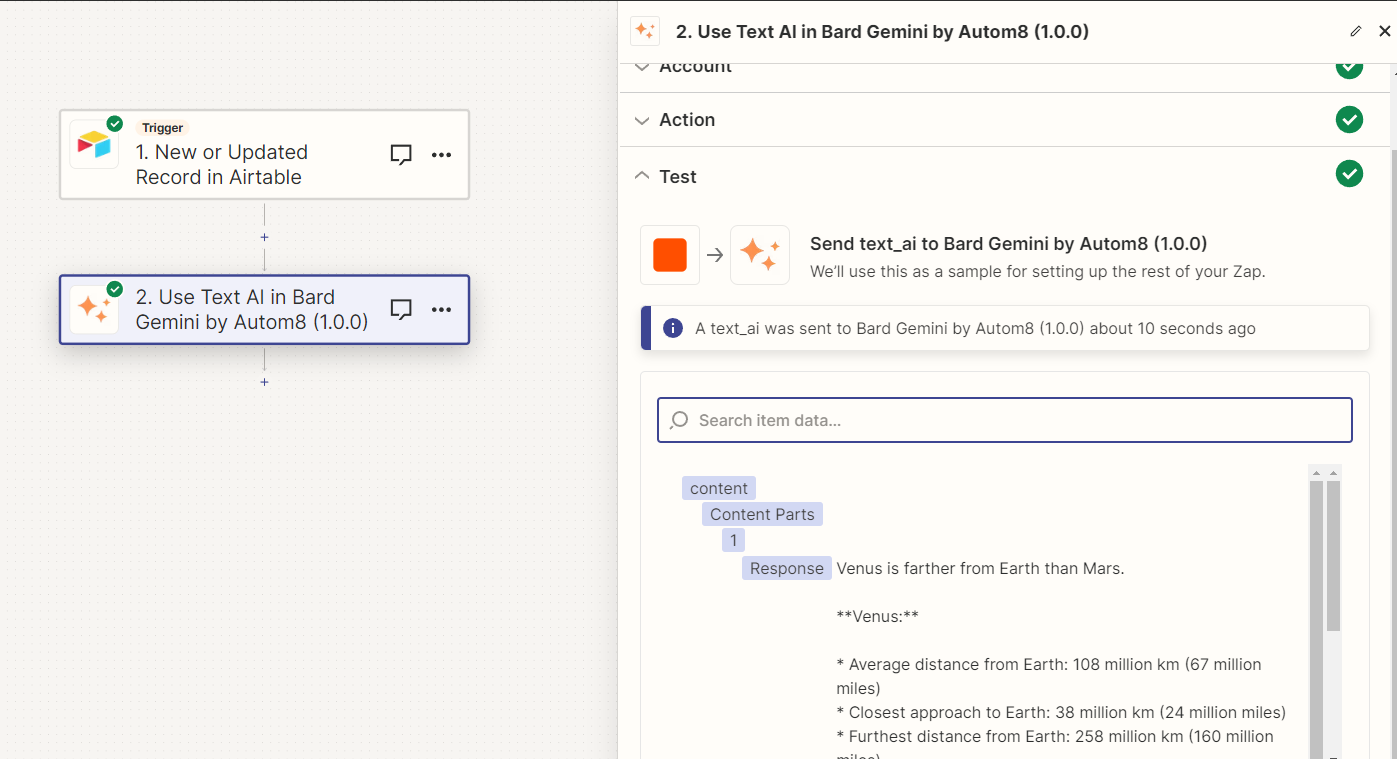The width and height of the screenshot is (1397, 759).
Task: Click the 'Average distance from Earth: 108 million km' line
Action: click(1049, 676)
